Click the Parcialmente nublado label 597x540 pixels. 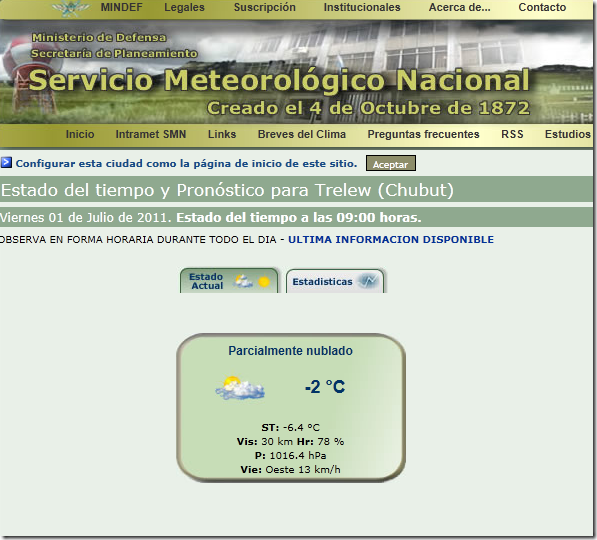click(x=291, y=351)
